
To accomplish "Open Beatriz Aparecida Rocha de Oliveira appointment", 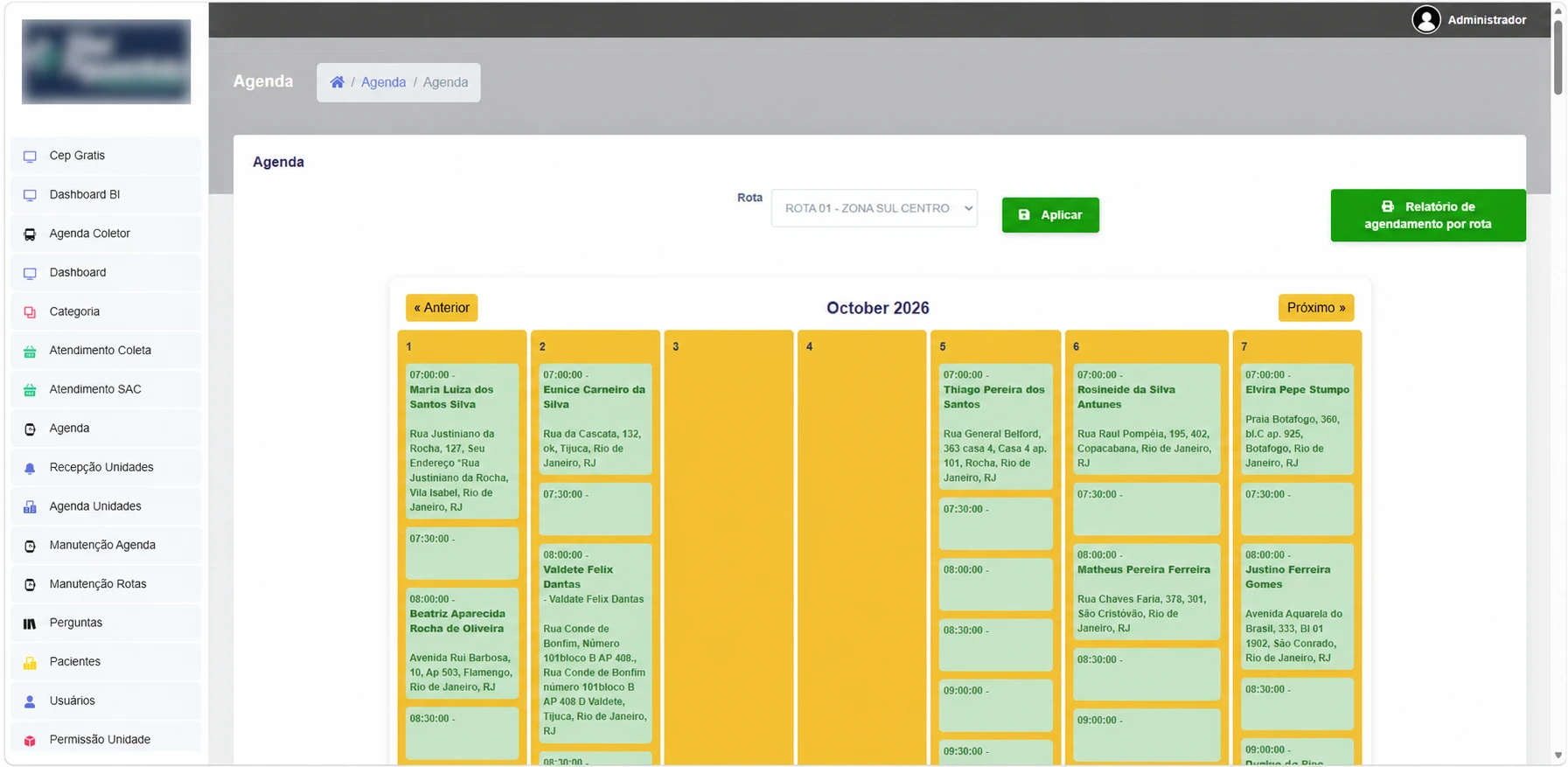I will (x=462, y=643).
